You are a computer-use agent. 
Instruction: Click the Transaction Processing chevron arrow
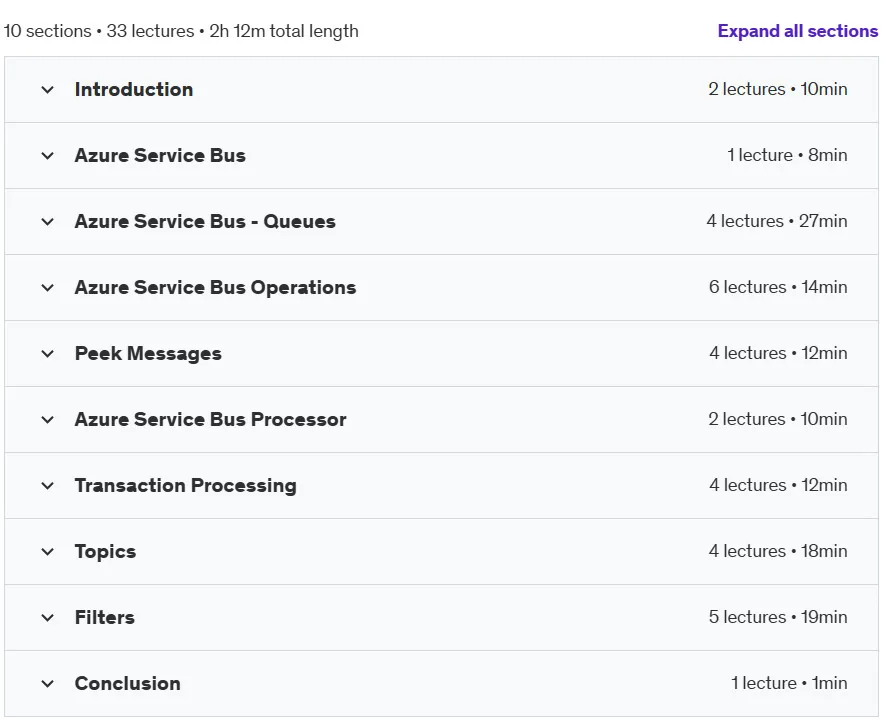[x=48, y=486]
